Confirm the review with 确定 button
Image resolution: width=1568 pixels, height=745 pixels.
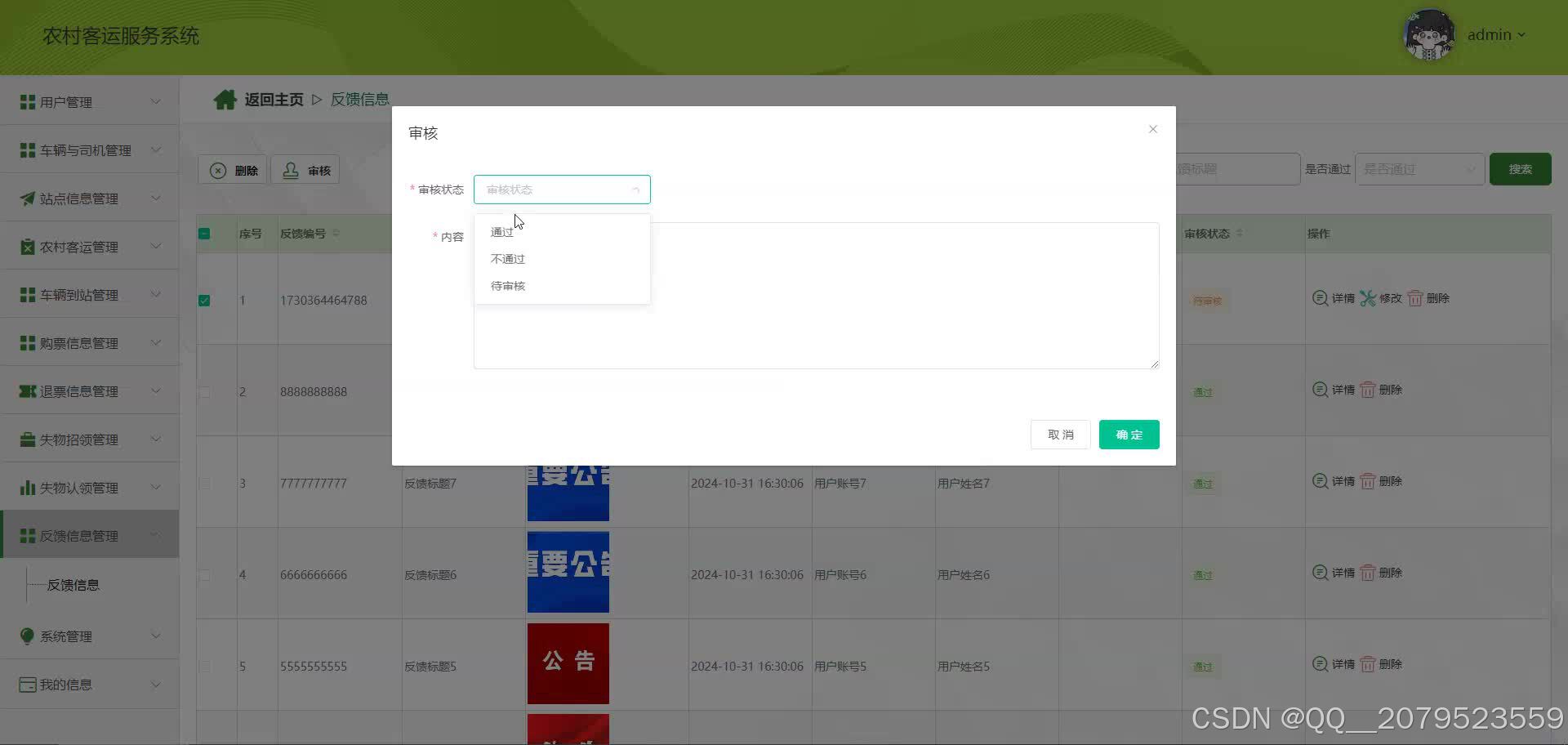click(1129, 435)
